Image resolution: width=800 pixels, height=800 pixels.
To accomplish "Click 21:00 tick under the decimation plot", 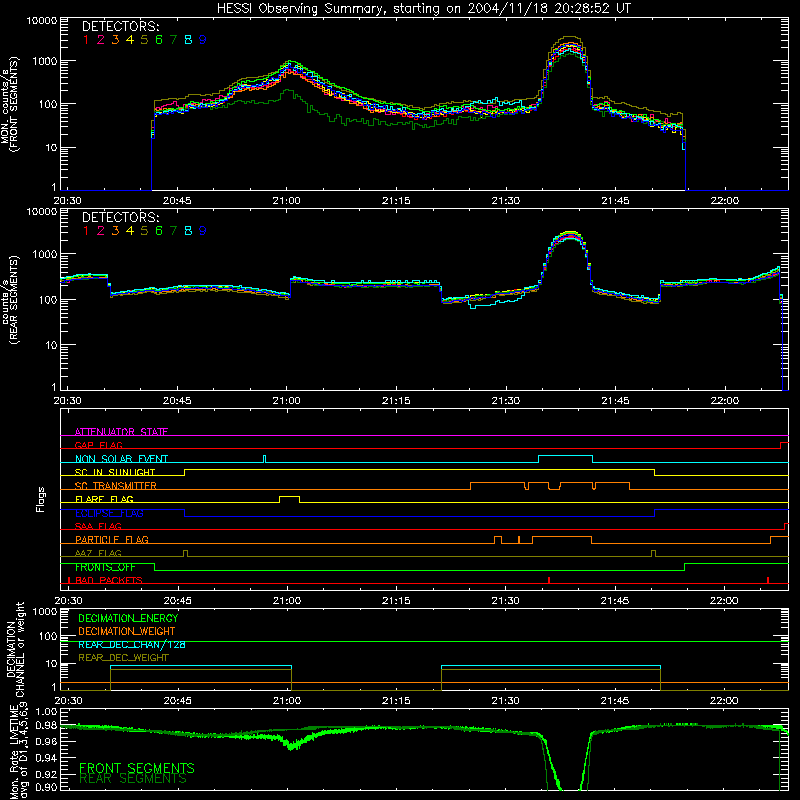I will click(287, 701).
